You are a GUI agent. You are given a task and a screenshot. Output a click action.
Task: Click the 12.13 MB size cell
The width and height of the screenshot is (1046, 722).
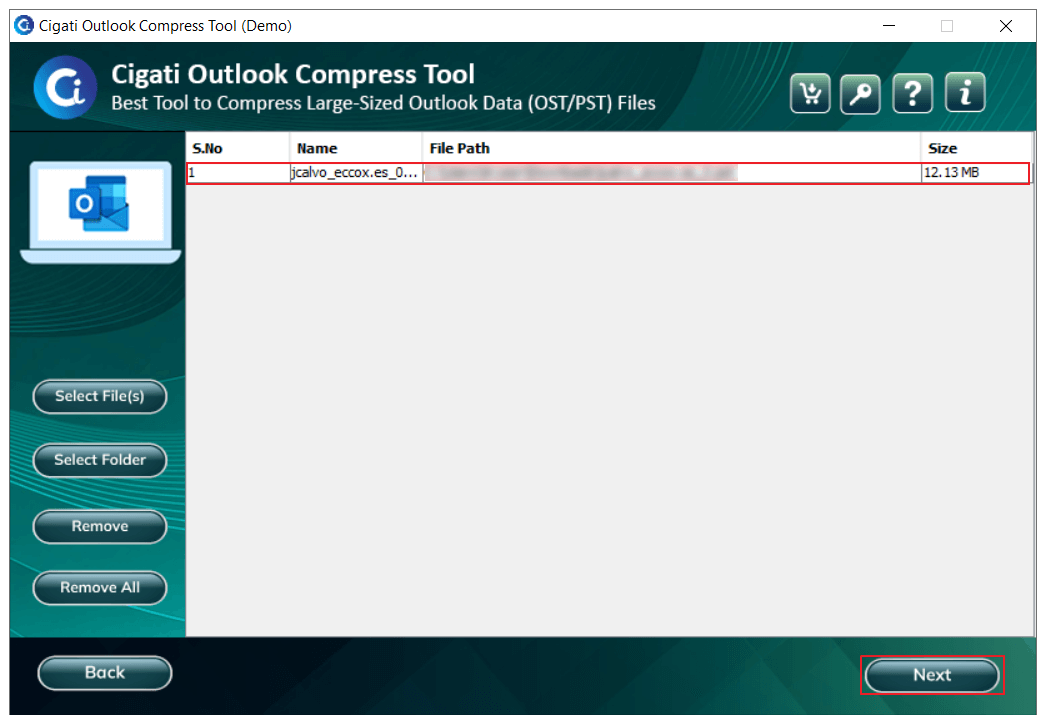pos(975,173)
